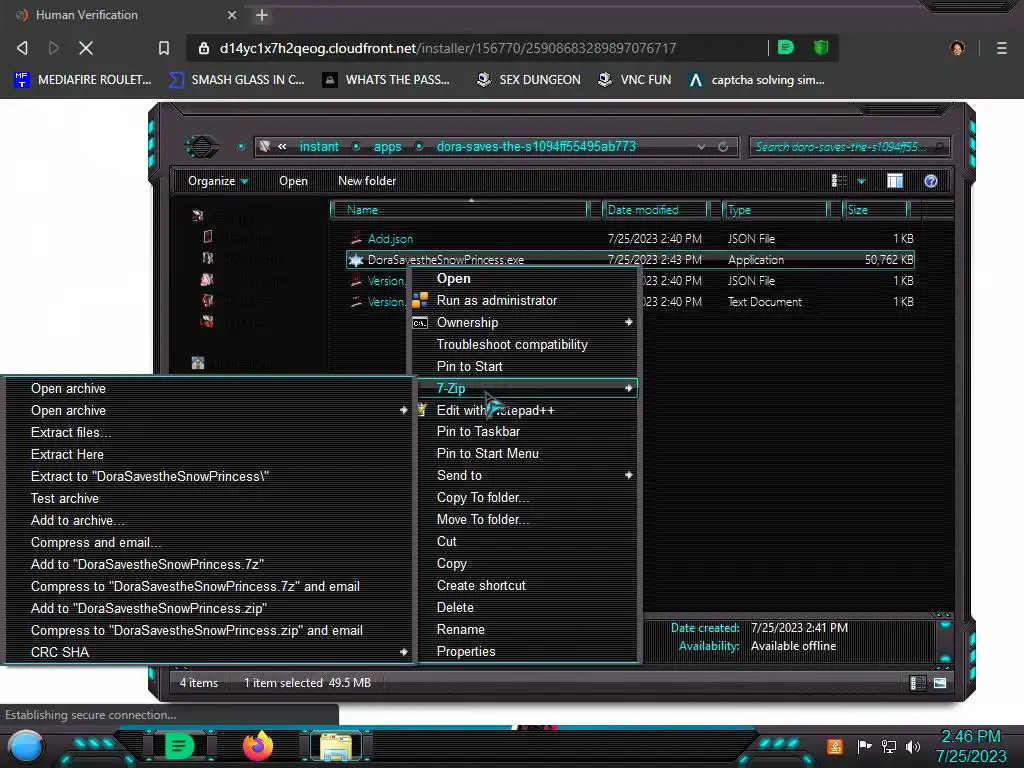Viewport: 1024px width, 768px height.
Task: Toggle the preview pane icon
Action: pyautogui.click(x=895, y=181)
